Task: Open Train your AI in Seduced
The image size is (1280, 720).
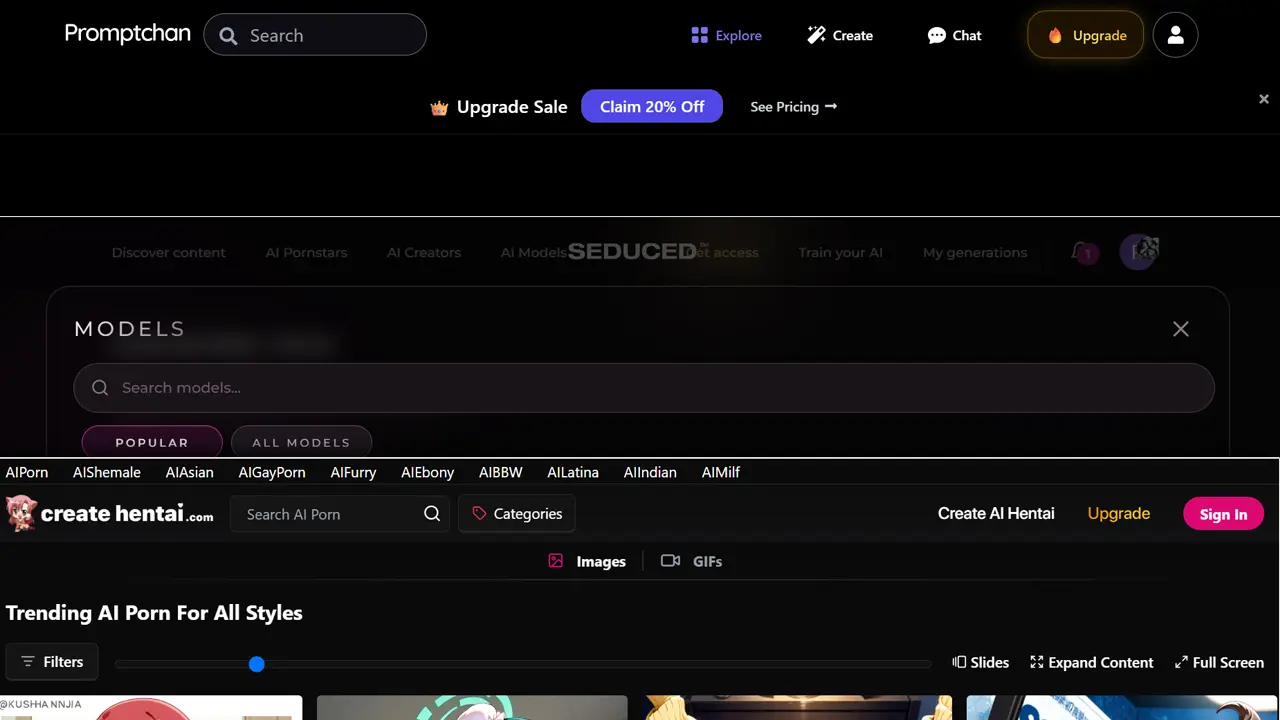Action: [x=840, y=252]
